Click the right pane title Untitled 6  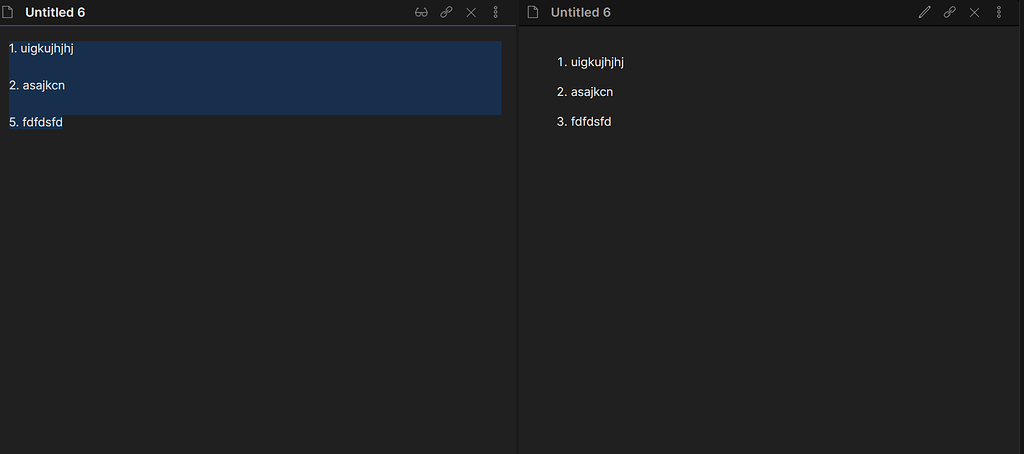[x=581, y=12]
